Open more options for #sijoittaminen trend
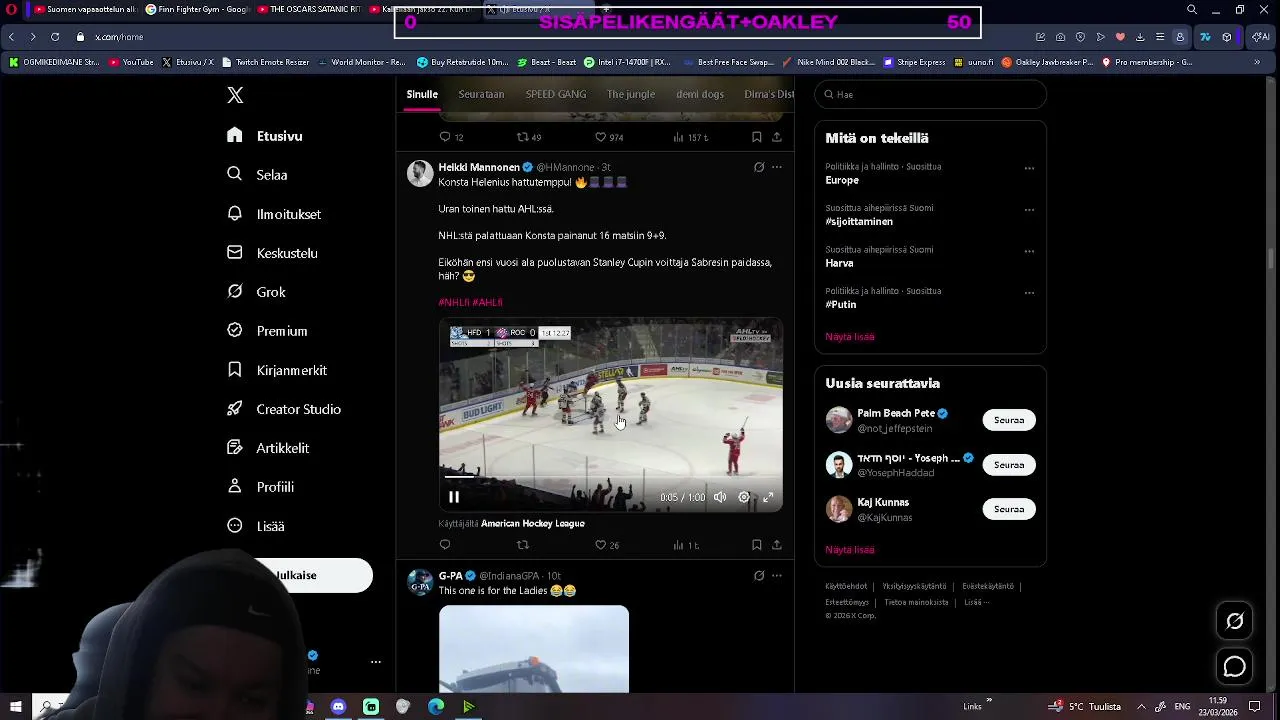Viewport: 1280px width, 720px height. pos(1029,210)
